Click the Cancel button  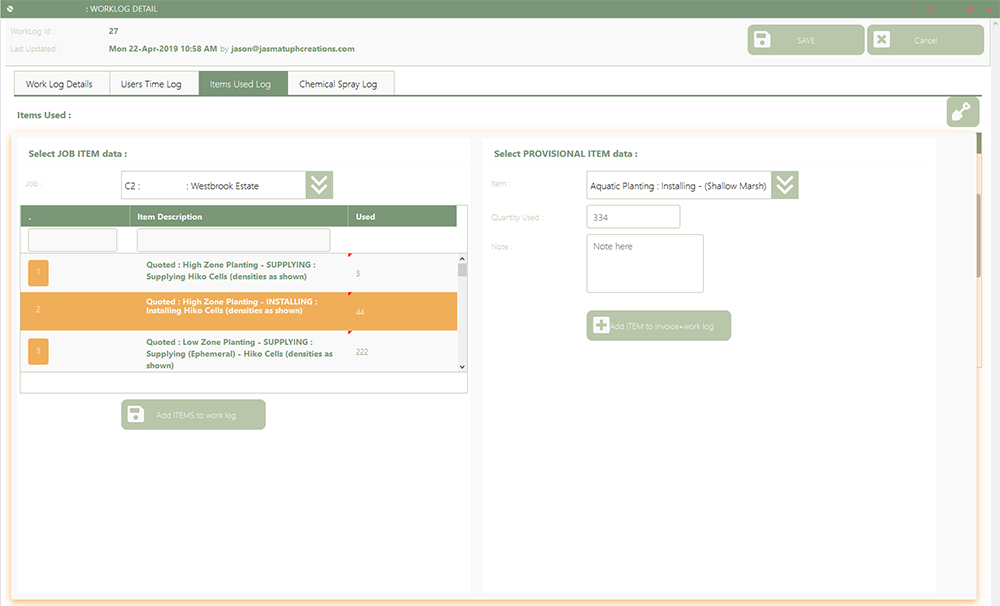tap(925, 40)
